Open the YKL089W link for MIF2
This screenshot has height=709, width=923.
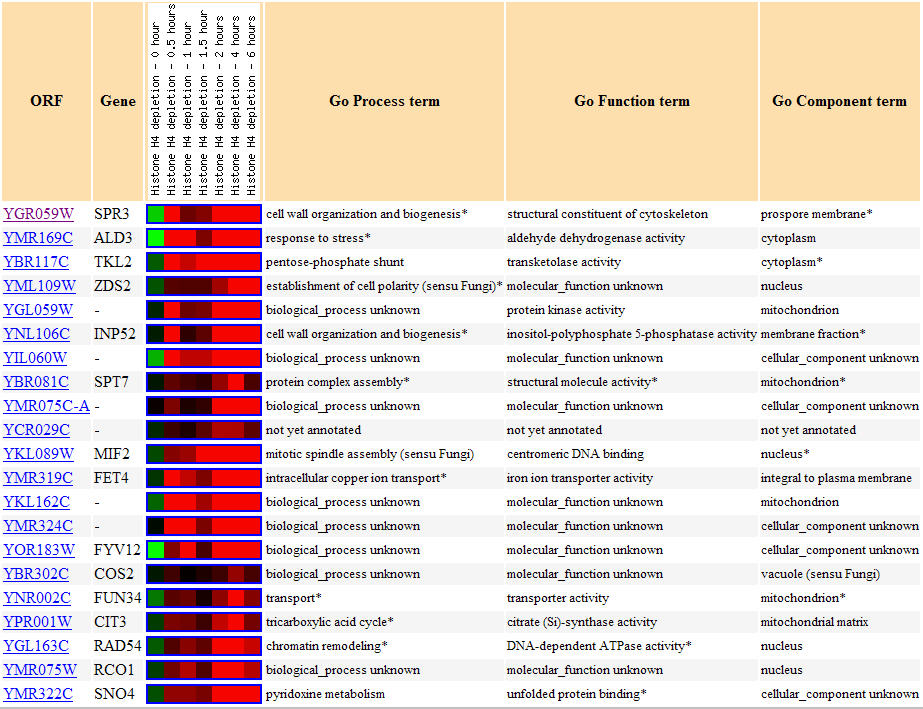click(39, 454)
